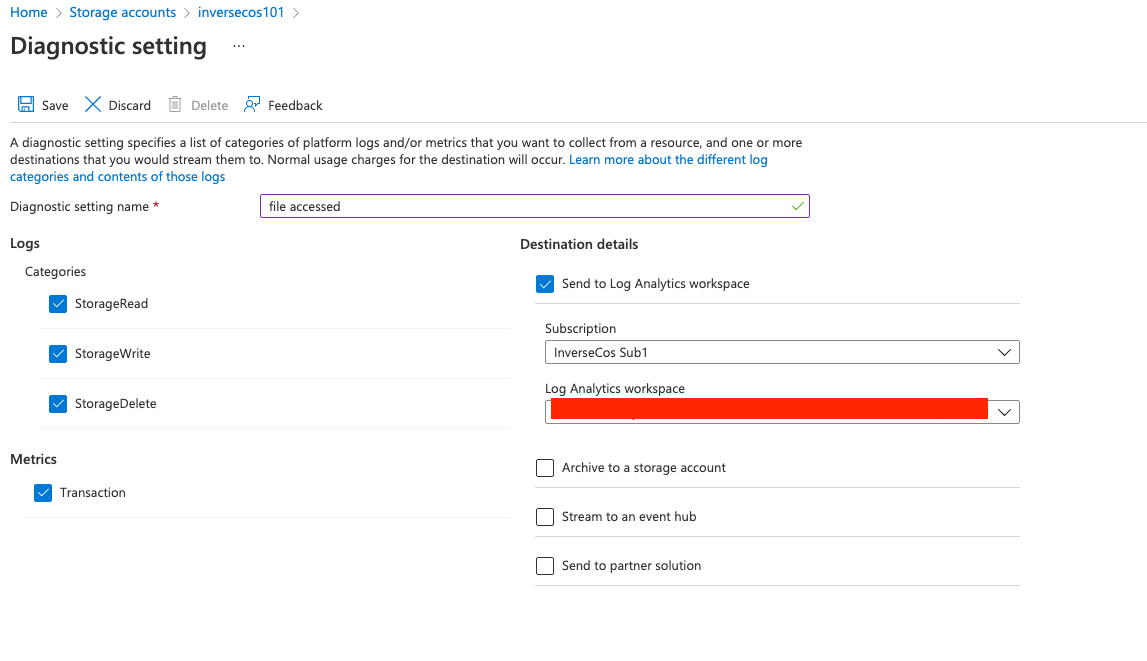Image resolution: width=1147 pixels, height=661 pixels.
Task: Disable the Transaction metrics checkbox
Action: (43, 493)
